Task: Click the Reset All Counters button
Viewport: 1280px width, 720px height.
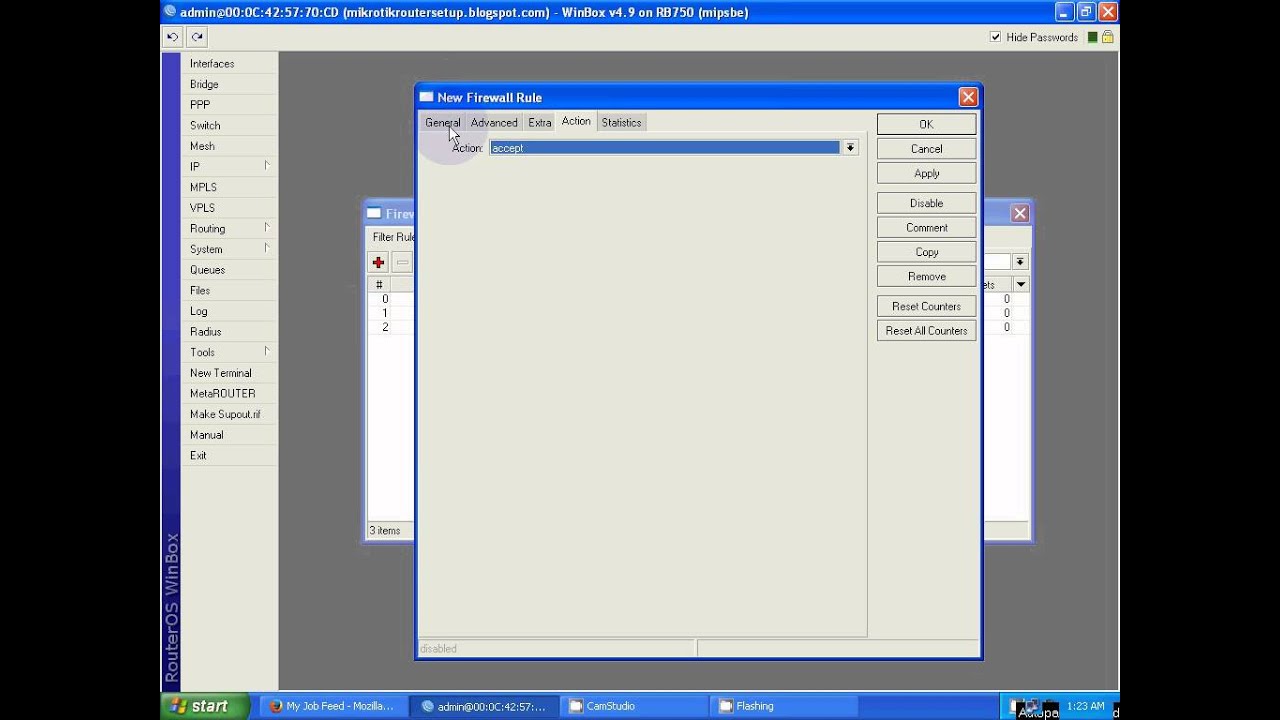Action: 926,331
